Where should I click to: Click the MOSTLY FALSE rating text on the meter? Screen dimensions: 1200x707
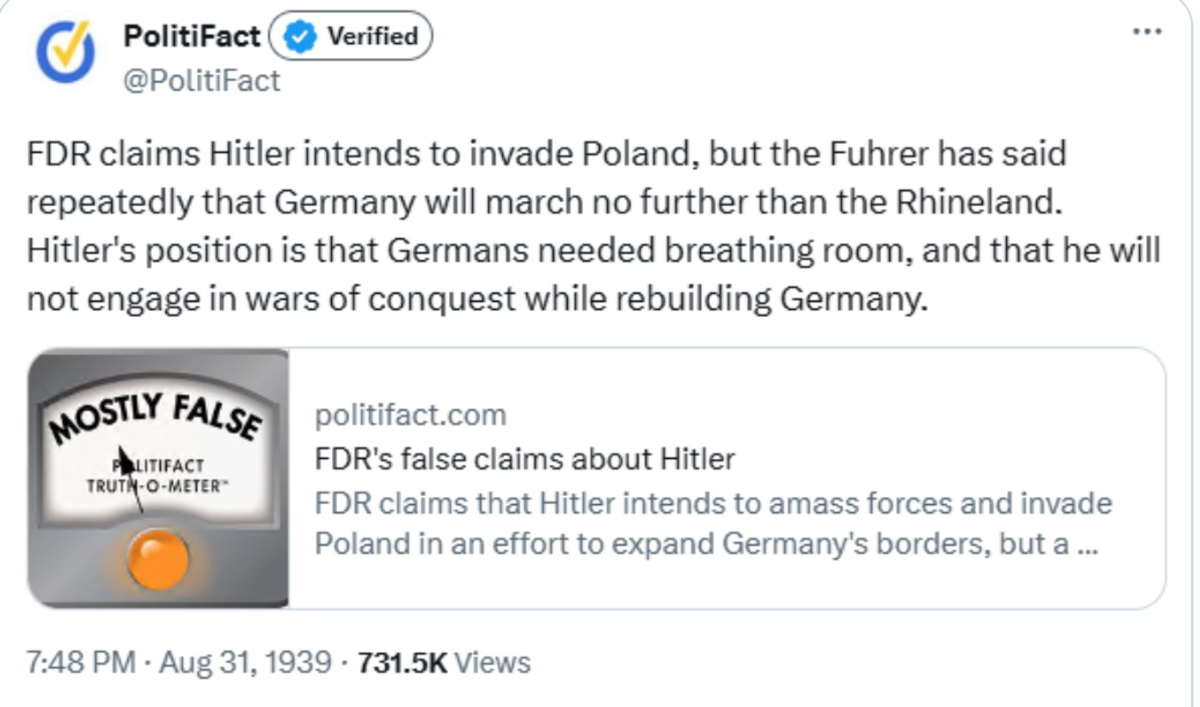pos(156,417)
